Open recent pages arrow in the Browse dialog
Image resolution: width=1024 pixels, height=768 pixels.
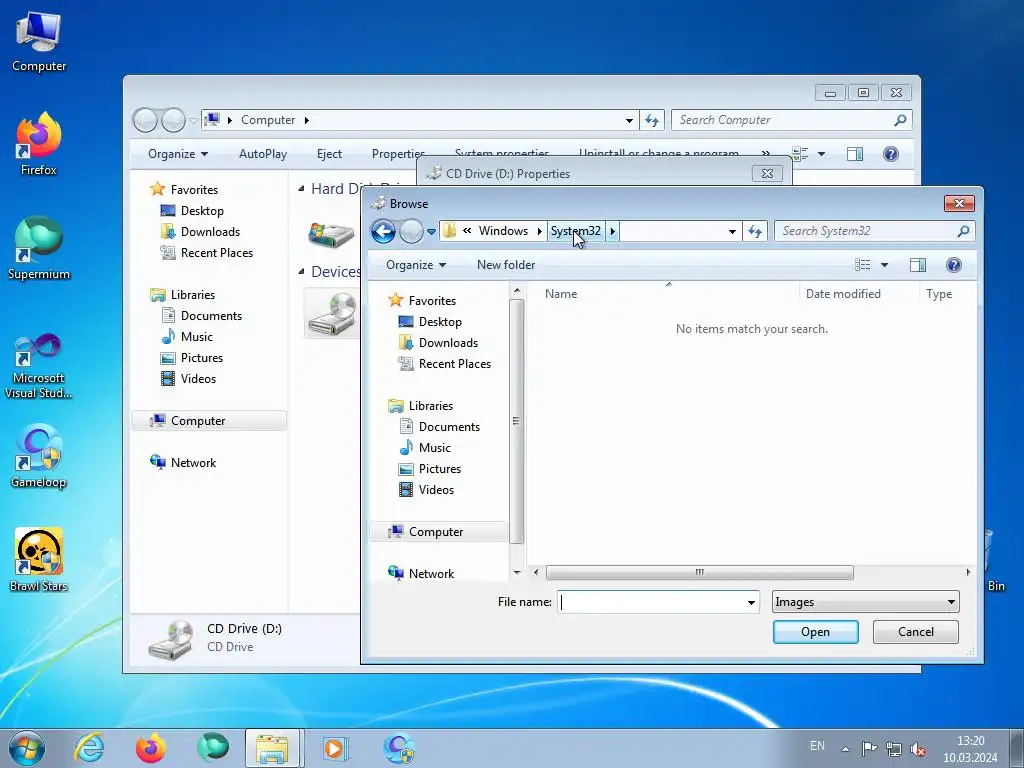[431, 231]
